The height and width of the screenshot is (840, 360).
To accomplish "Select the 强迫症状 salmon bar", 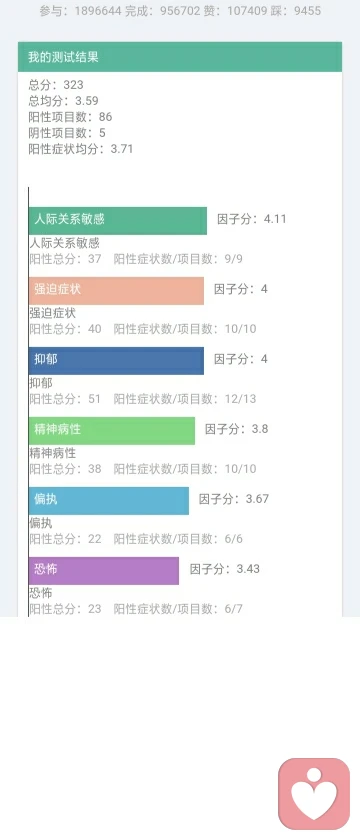I will [116, 291].
